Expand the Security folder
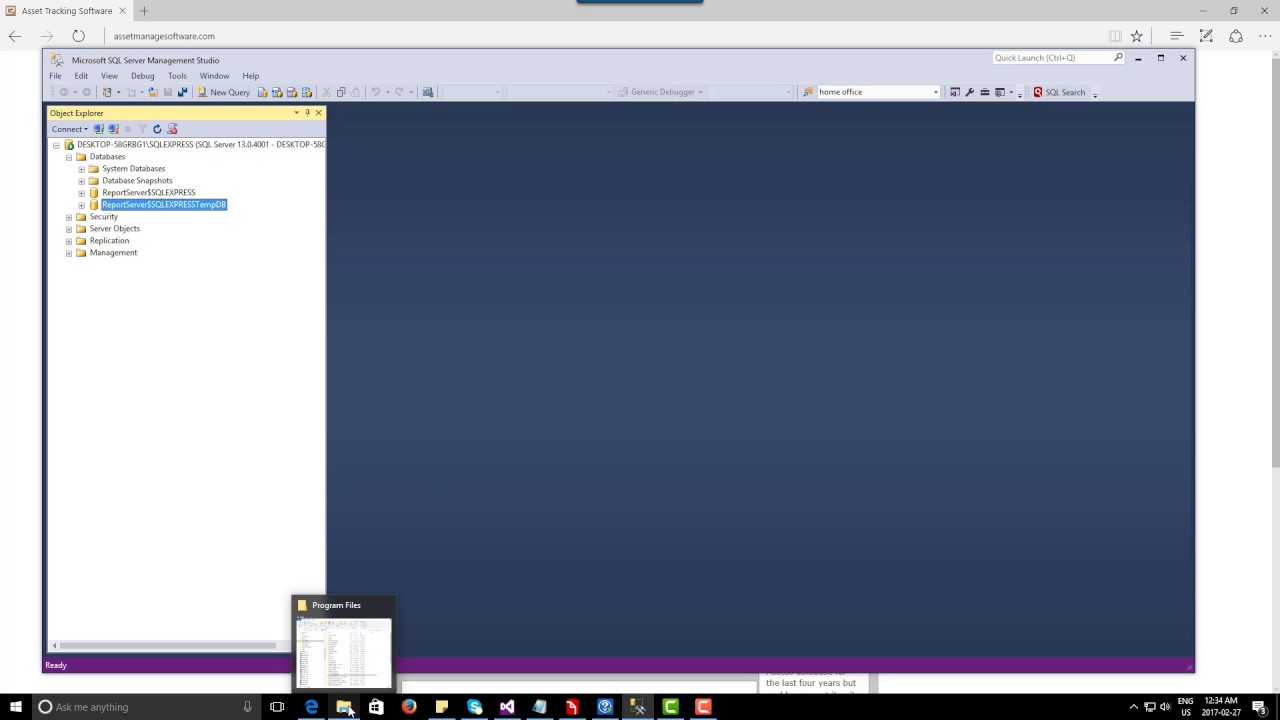This screenshot has height=720, width=1280. tap(69, 217)
